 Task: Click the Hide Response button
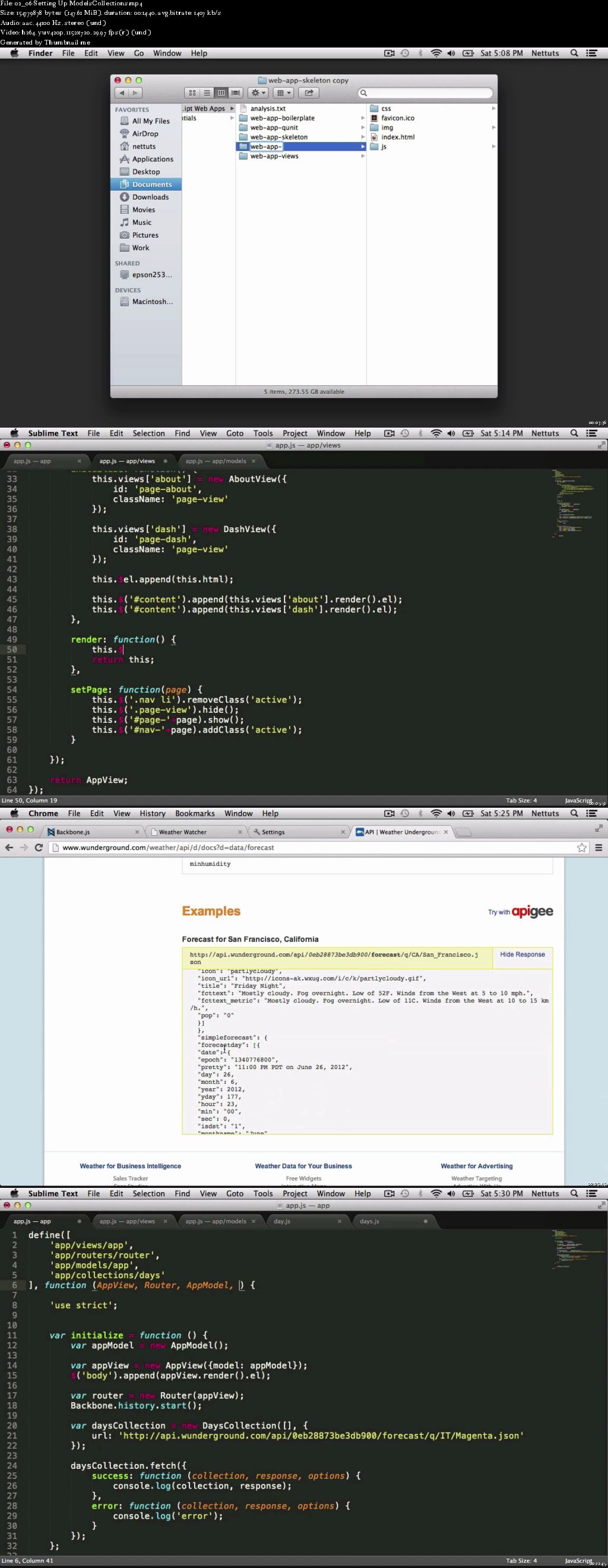522,954
